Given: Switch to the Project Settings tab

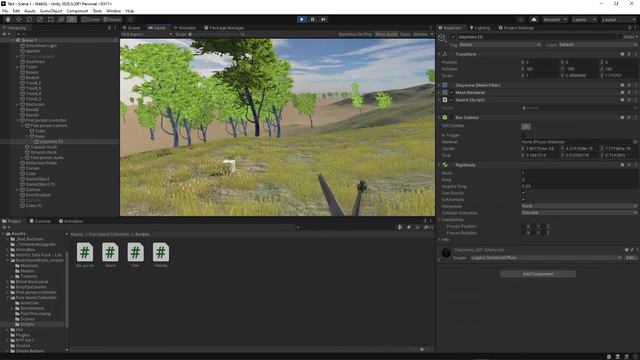Looking at the screenshot, I should [516, 28].
